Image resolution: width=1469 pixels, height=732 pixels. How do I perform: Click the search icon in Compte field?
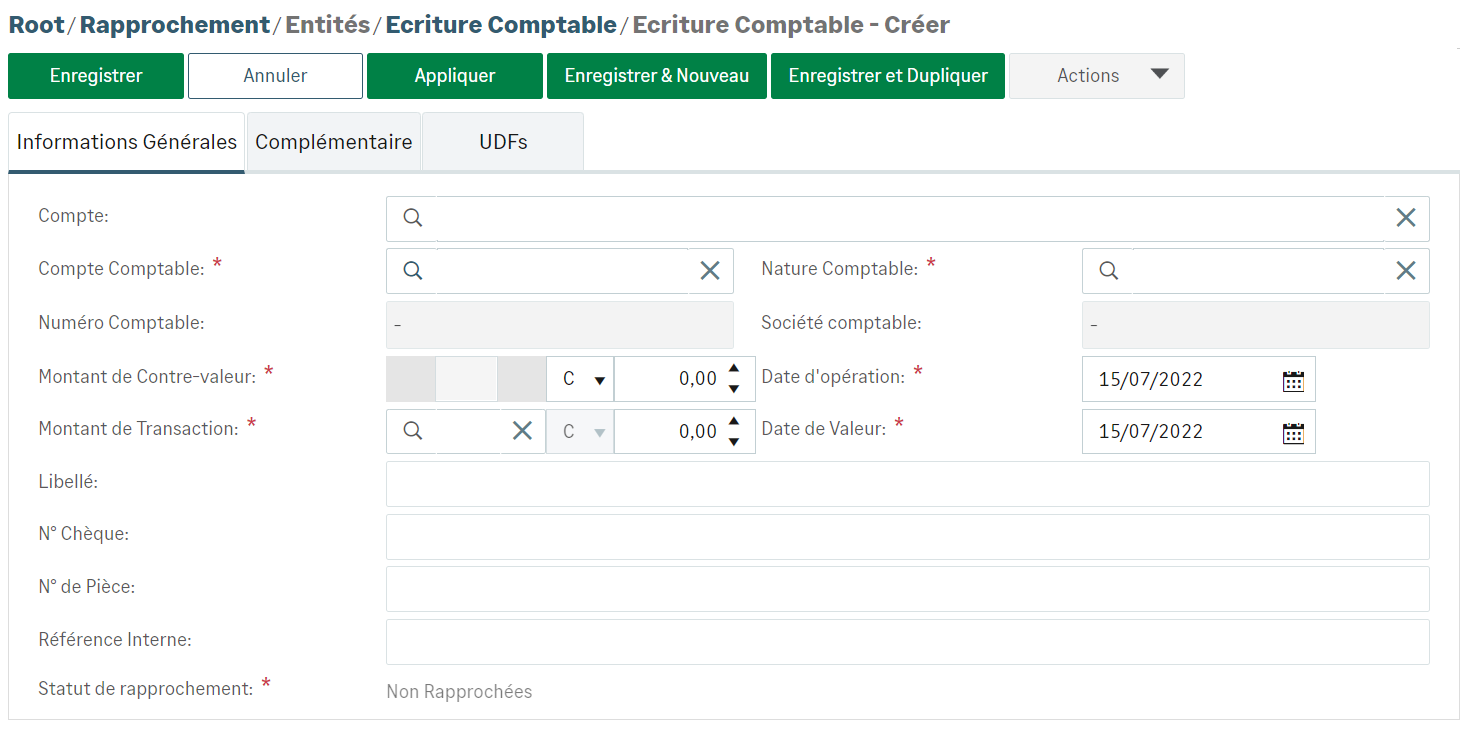[x=412, y=218]
